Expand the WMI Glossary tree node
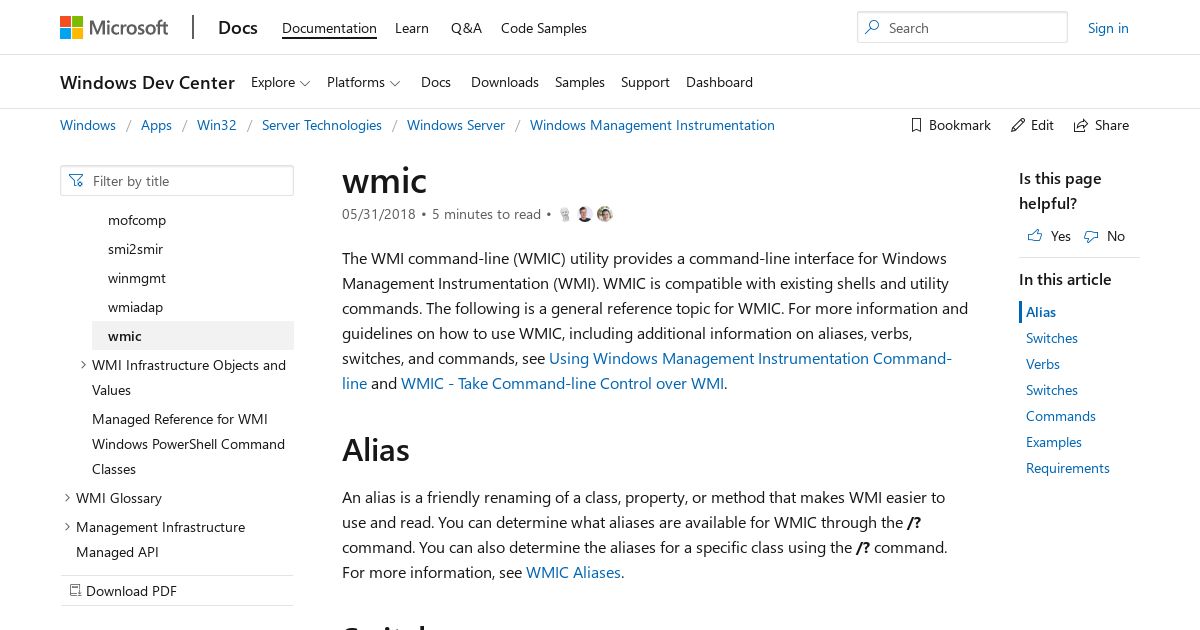 pos(67,498)
